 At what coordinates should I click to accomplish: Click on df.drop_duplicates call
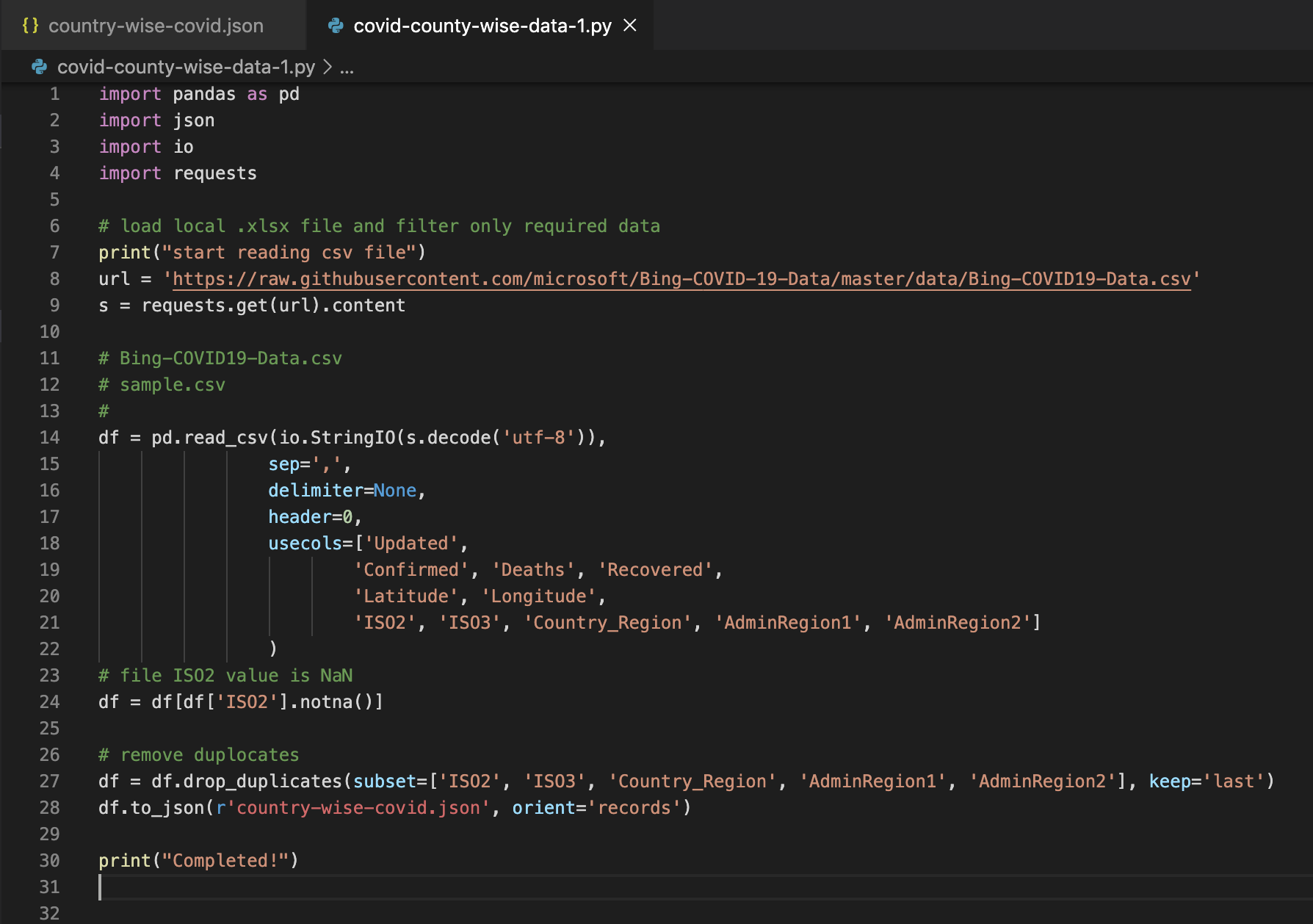(687, 782)
